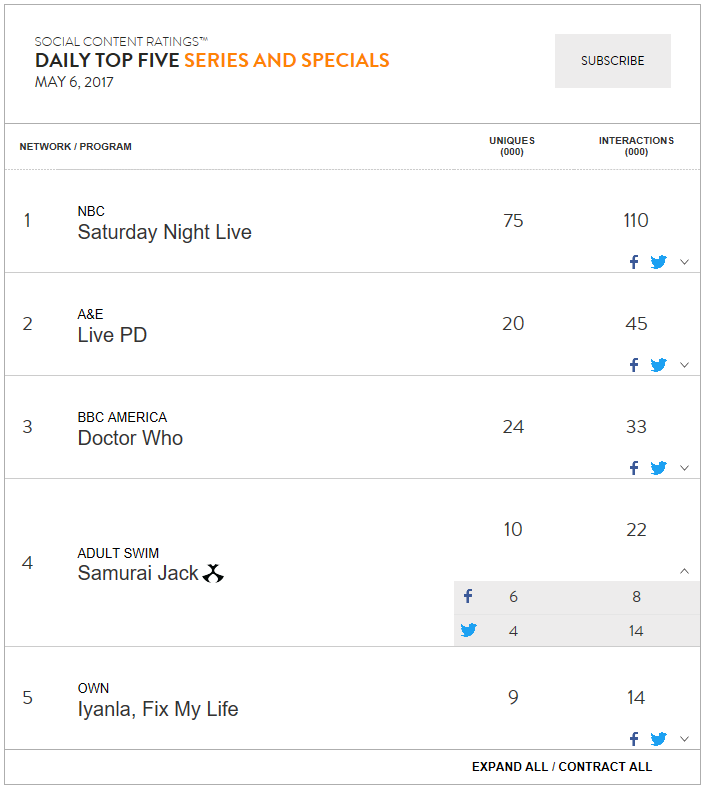Click the Twitter icon under Live PD

pyautogui.click(x=658, y=365)
